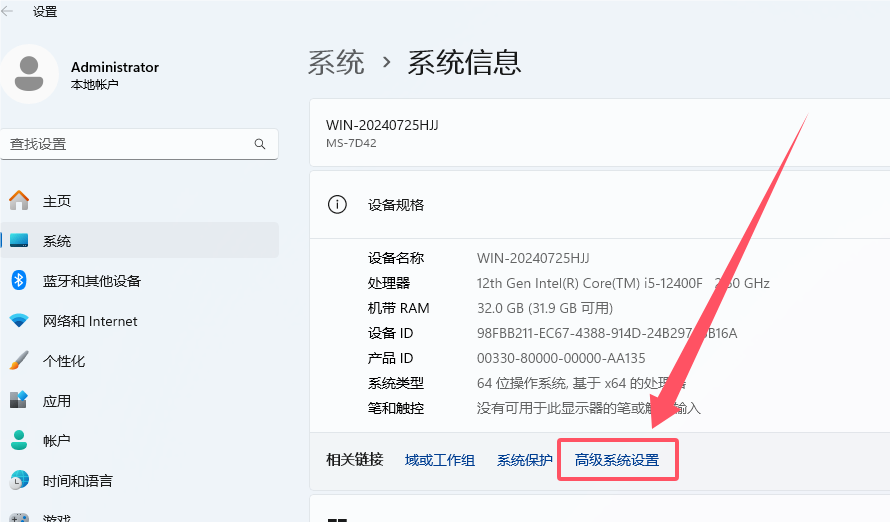Click the 设备规格 info circle icon

337,204
